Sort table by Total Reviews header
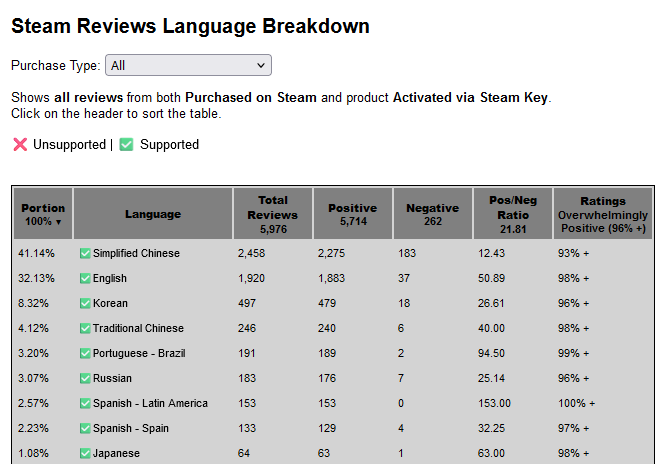This screenshot has height=464, width=671. [x=273, y=214]
